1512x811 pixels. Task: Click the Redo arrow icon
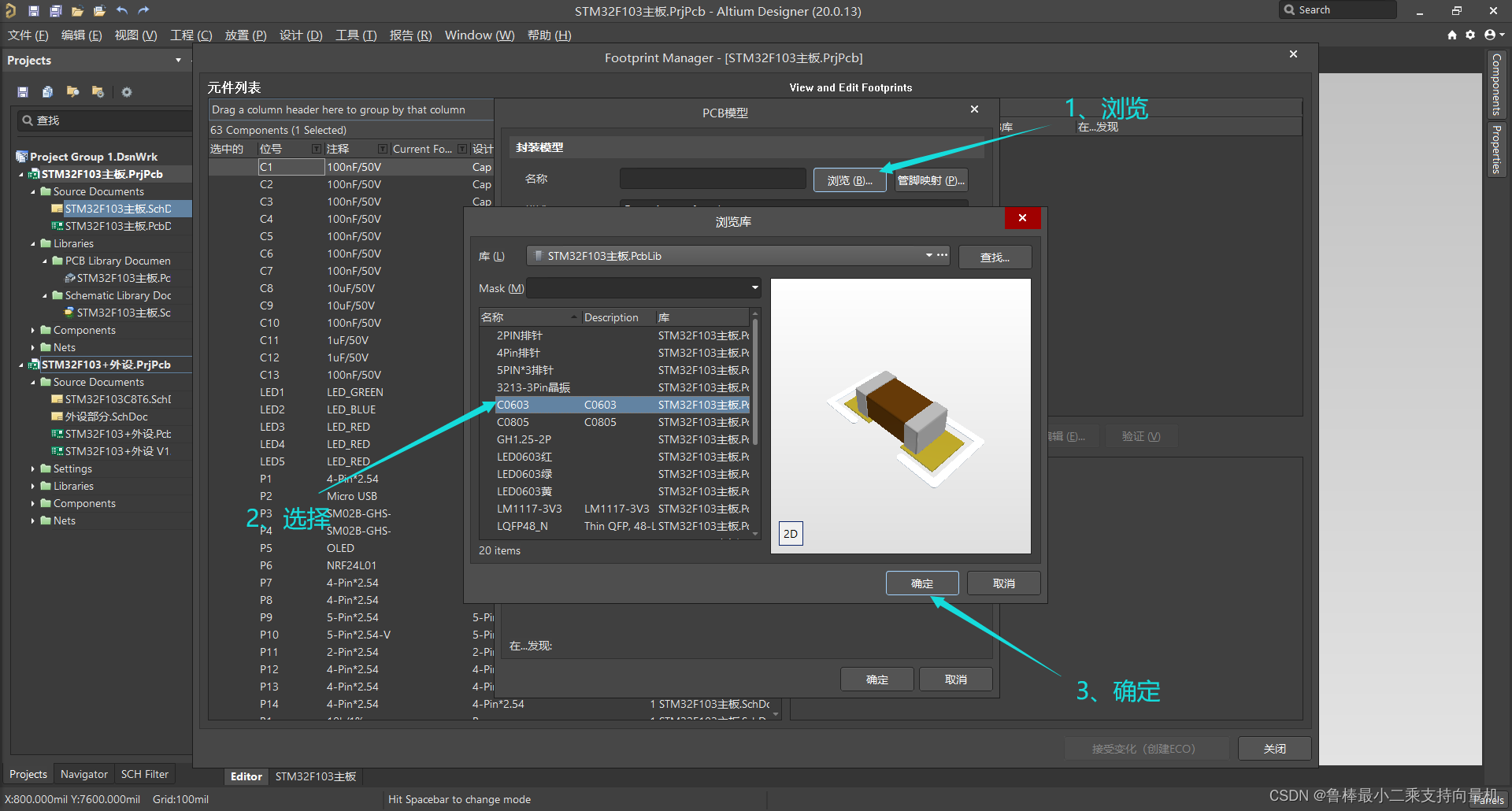coord(143,11)
